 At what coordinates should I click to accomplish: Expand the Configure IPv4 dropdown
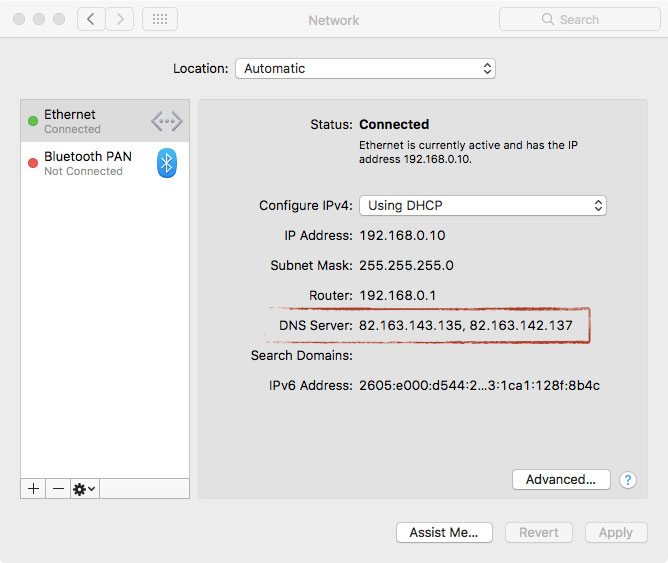[x=482, y=205]
